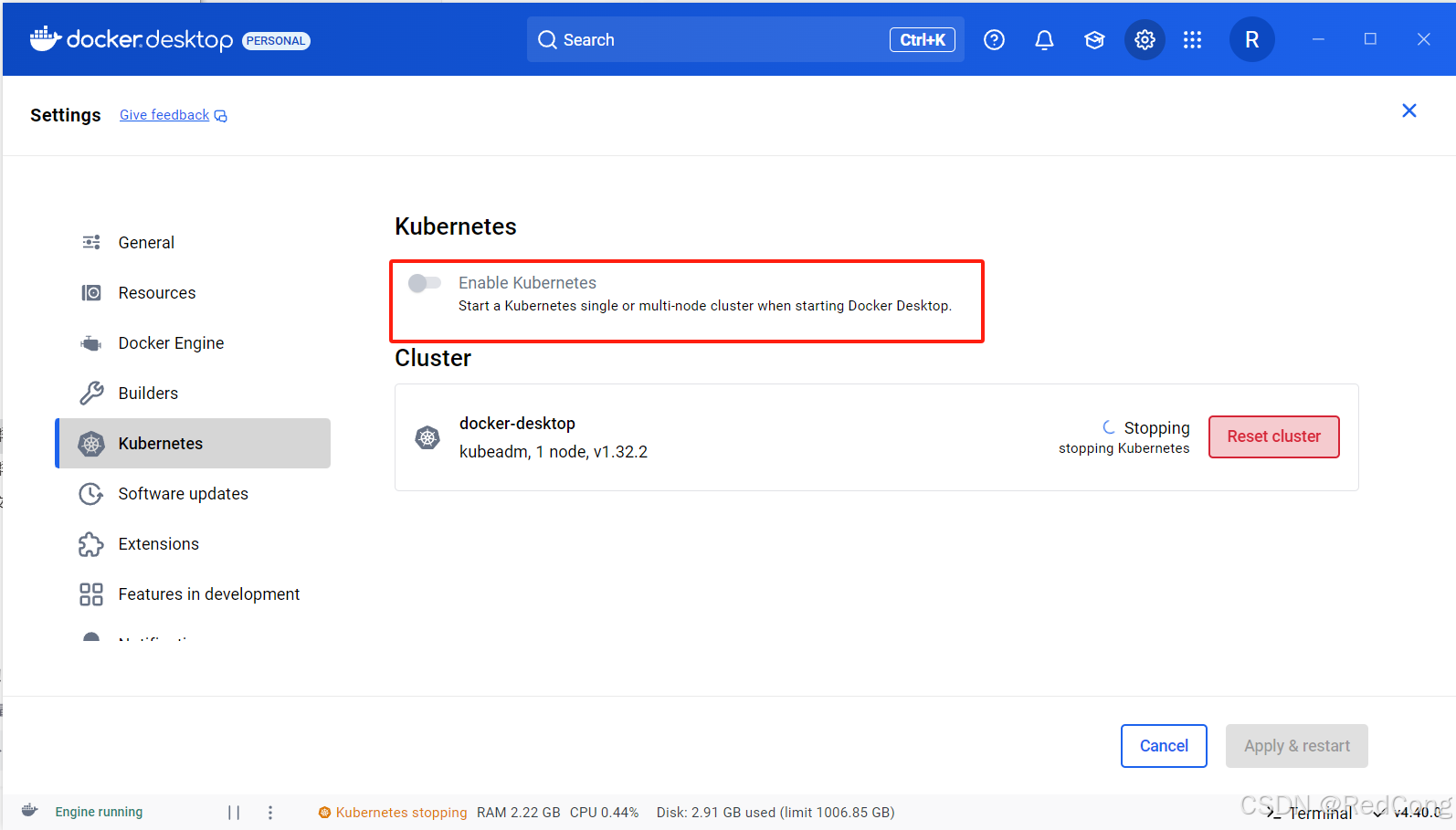Click the Give feedback link

(x=164, y=115)
